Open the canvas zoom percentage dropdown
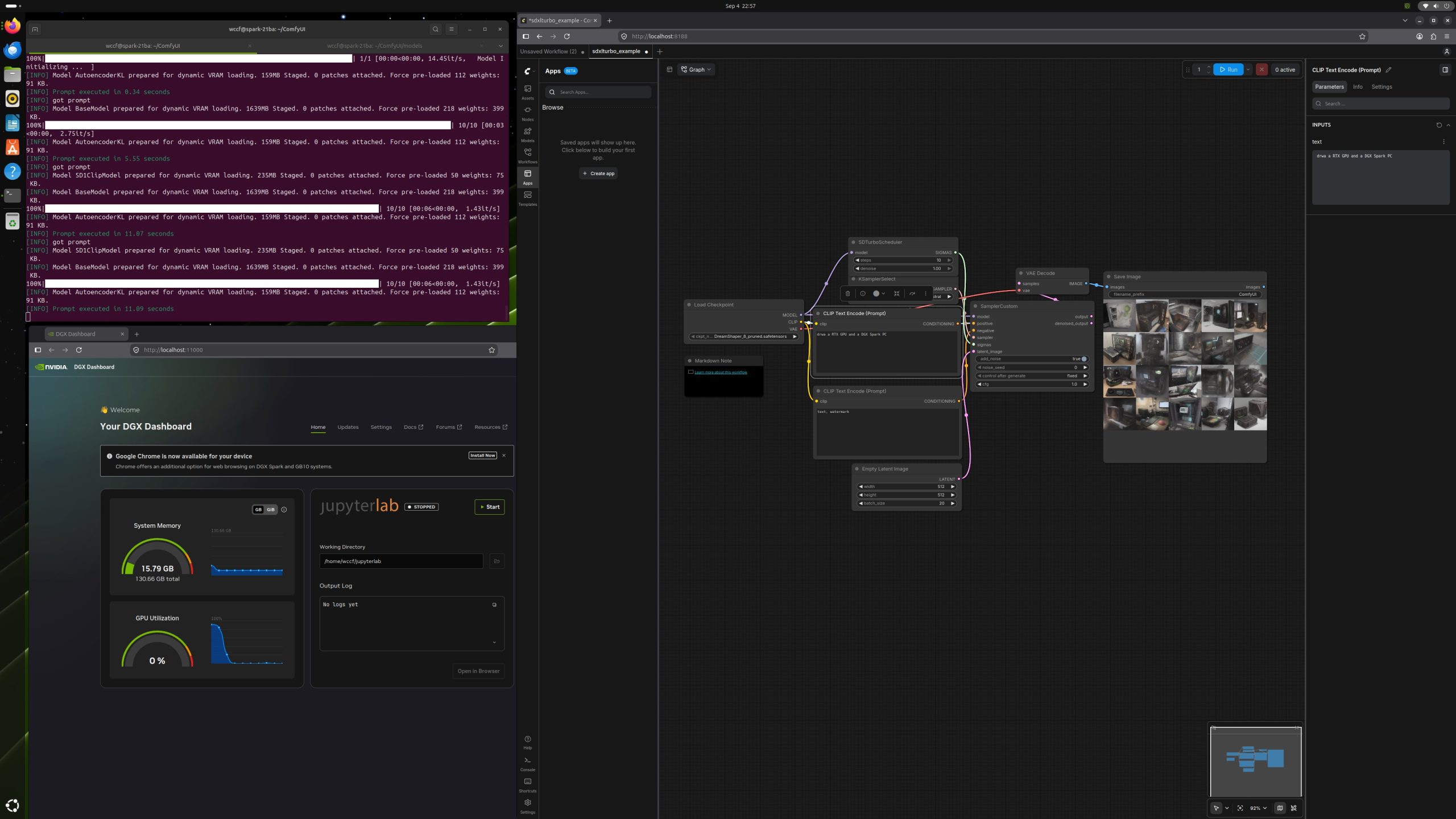Viewport: 1456px width, 819px height. coord(1258,808)
